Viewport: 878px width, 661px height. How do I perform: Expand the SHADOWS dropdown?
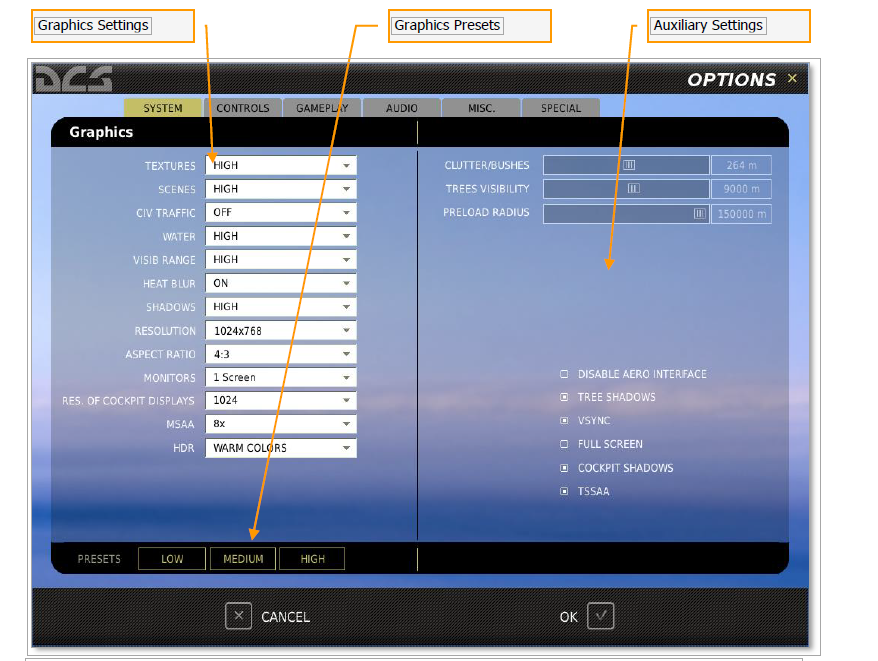pyautogui.click(x=281, y=306)
